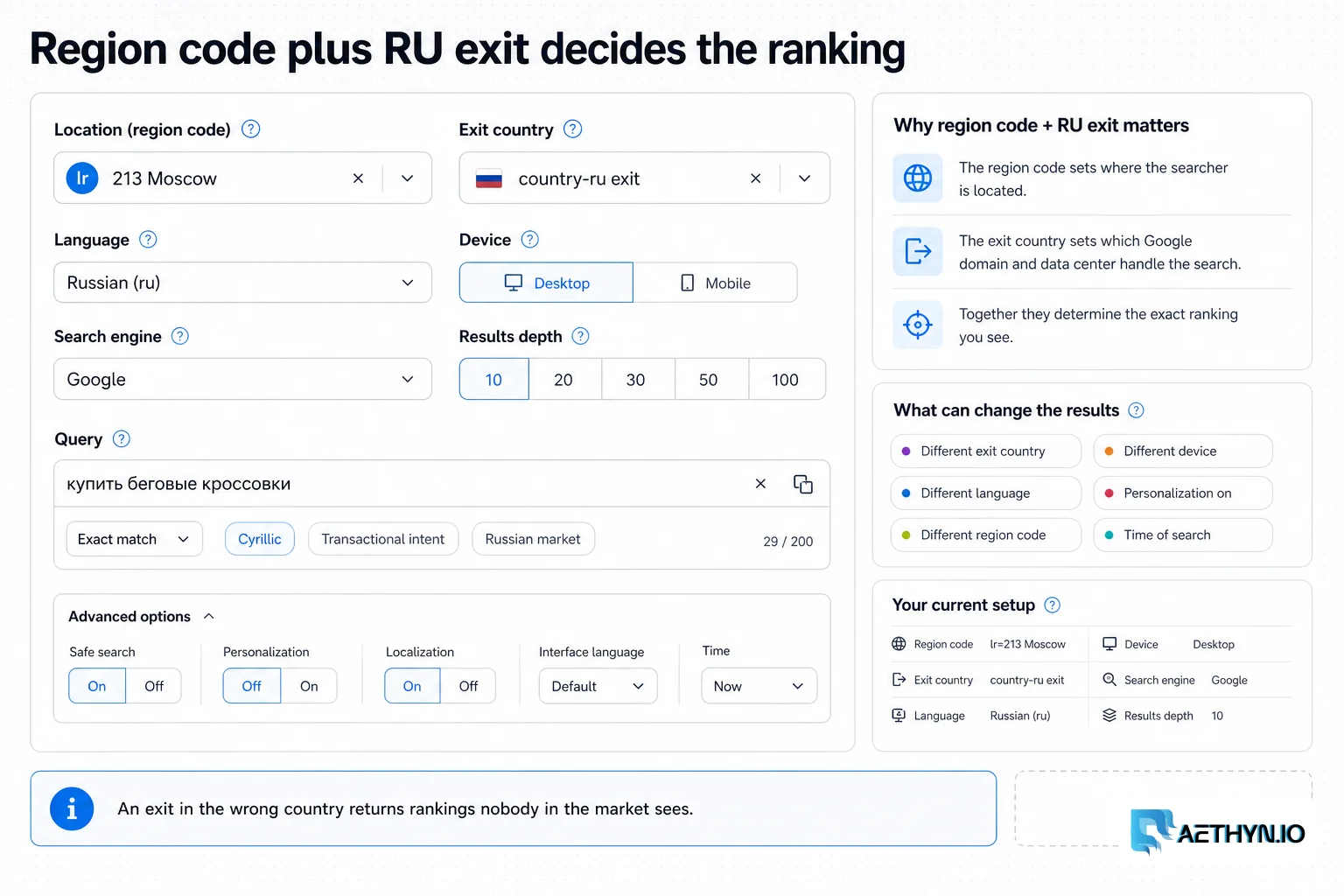Click the globe icon beside Region code row

(x=899, y=644)
